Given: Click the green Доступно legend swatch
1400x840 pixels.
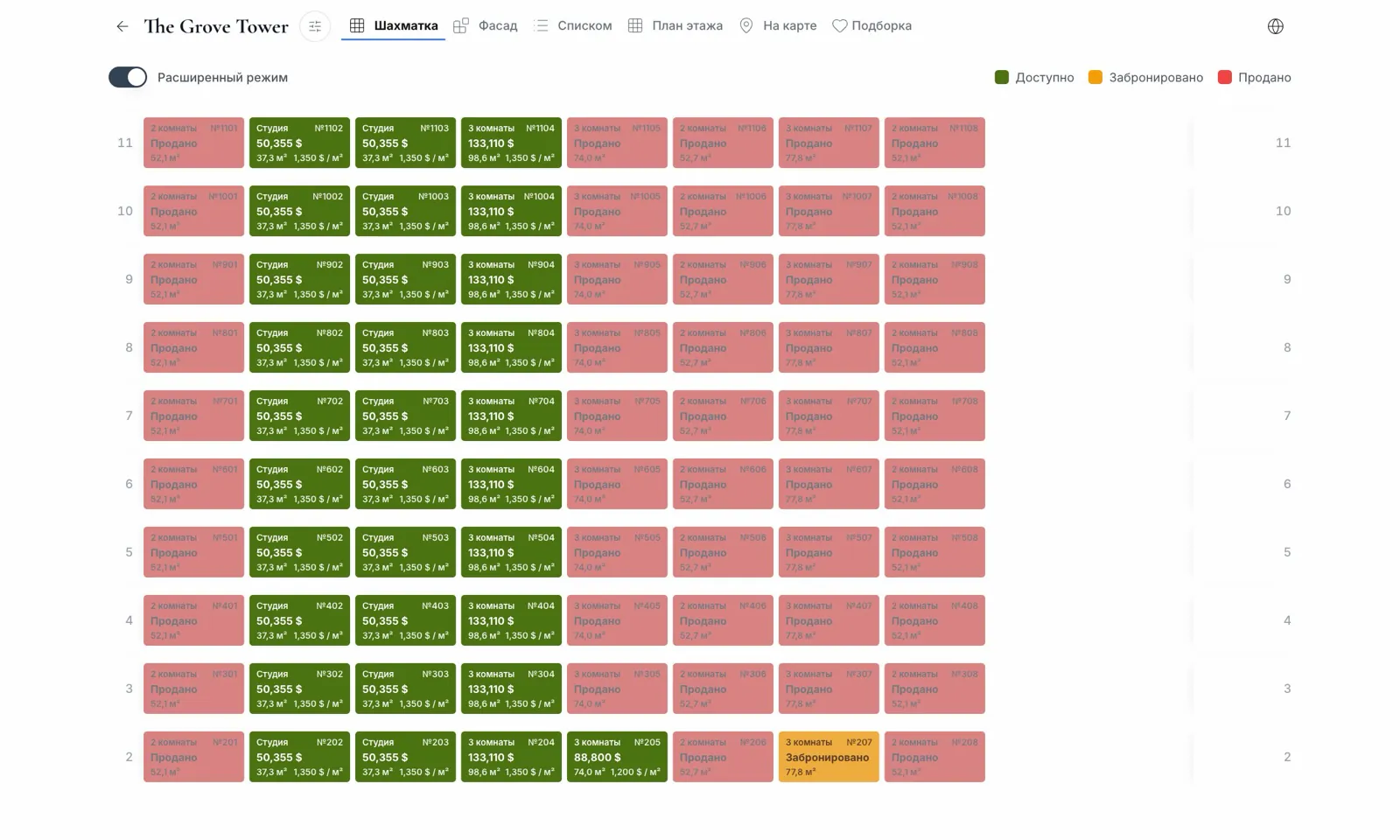Looking at the screenshot, I should click(1002, 77).
